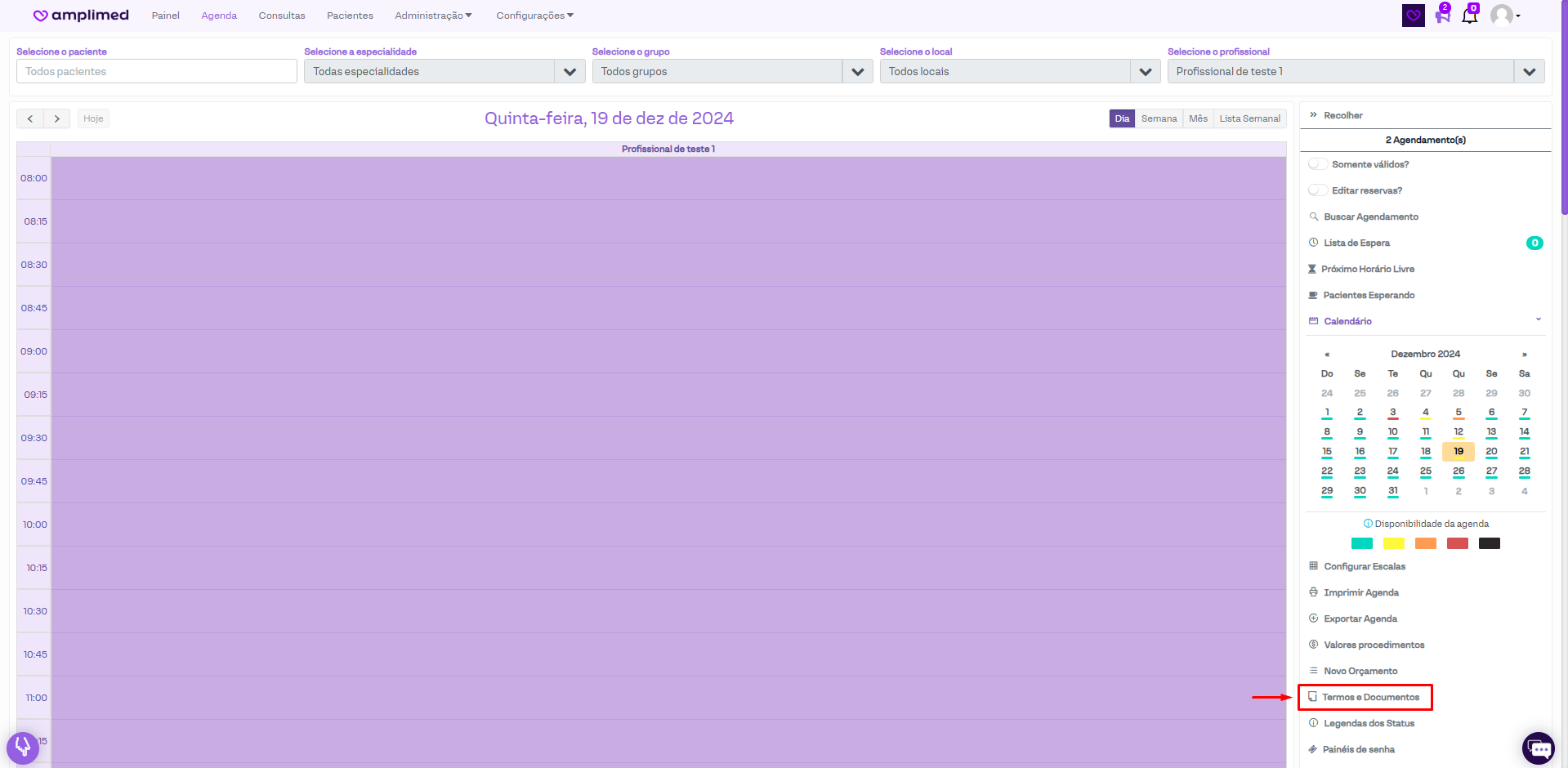This screenshot has width=1568, height=768.
Task: Open the Todos locais dropdown
Action: coord(1145,72)
